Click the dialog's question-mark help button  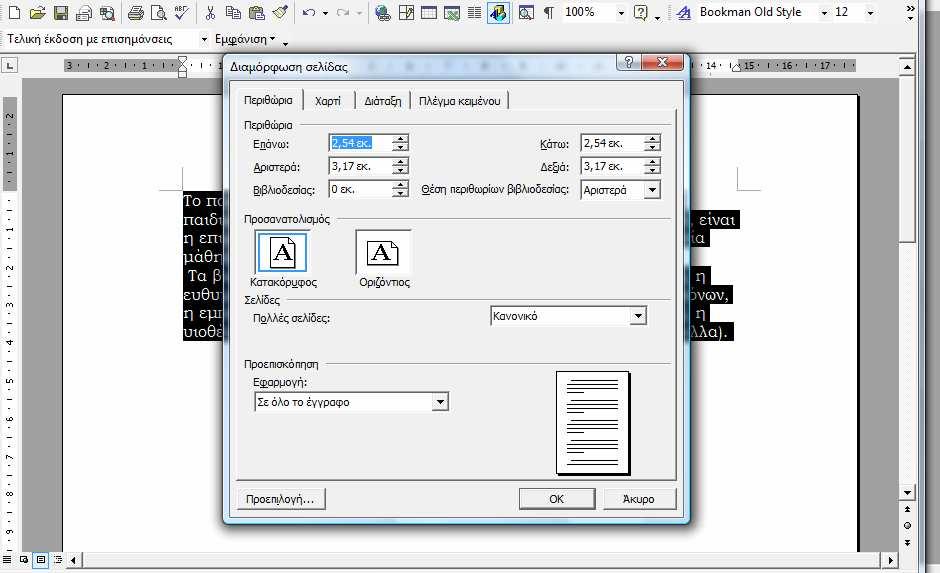tap(628, 62)
